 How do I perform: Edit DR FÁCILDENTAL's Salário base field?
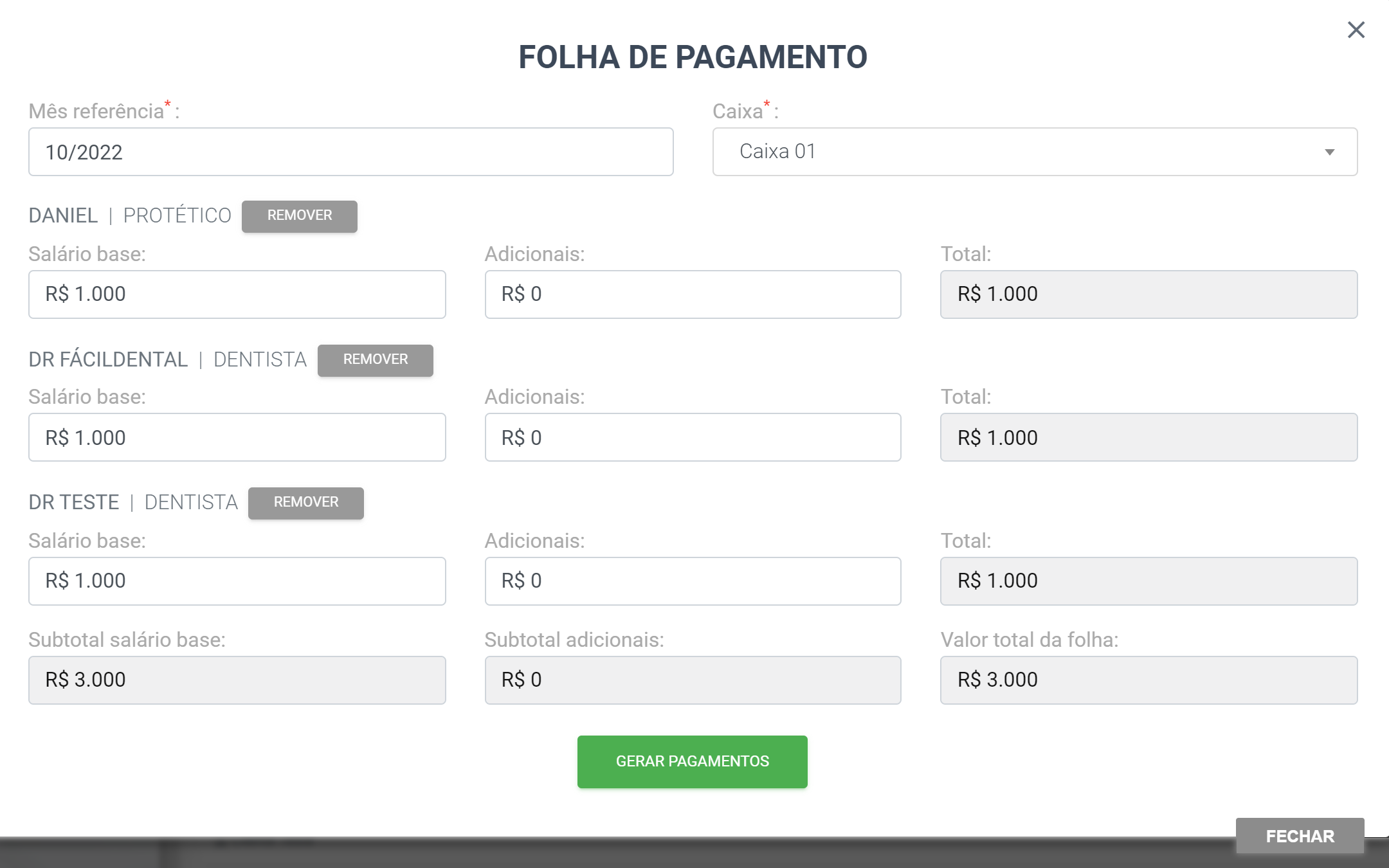(x=237, y=437)
